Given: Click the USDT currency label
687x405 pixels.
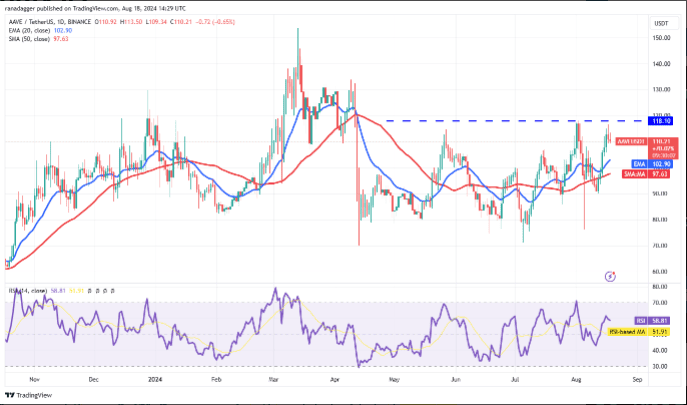Looking at the screenshot, I should [x=661, y=24].
